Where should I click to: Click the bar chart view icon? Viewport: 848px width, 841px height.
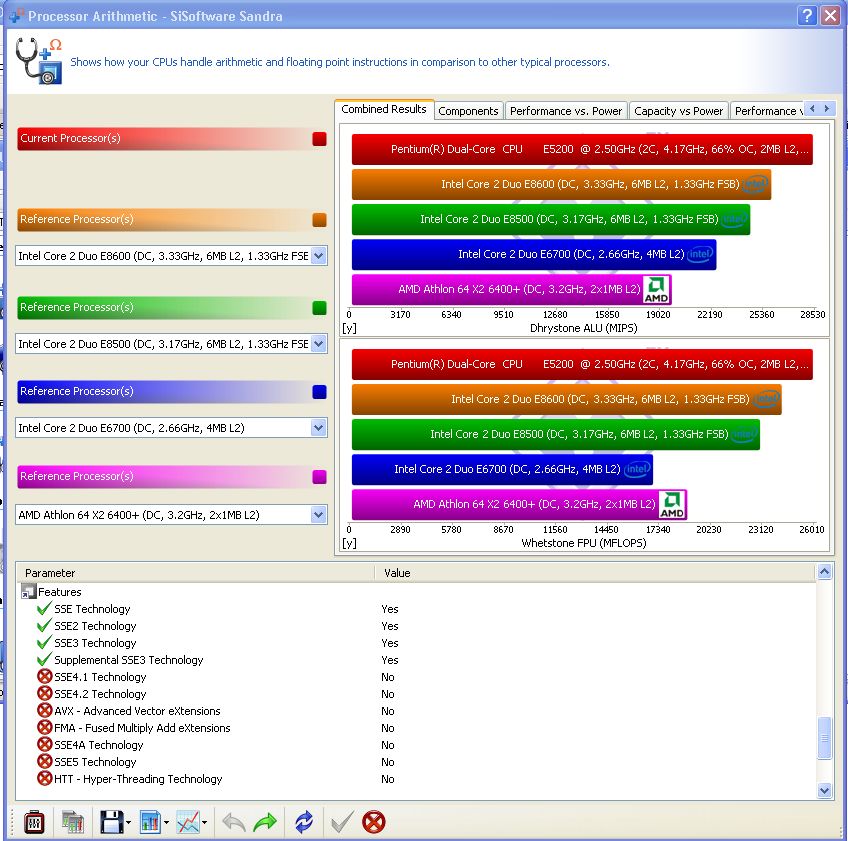[x=151, y=822]
